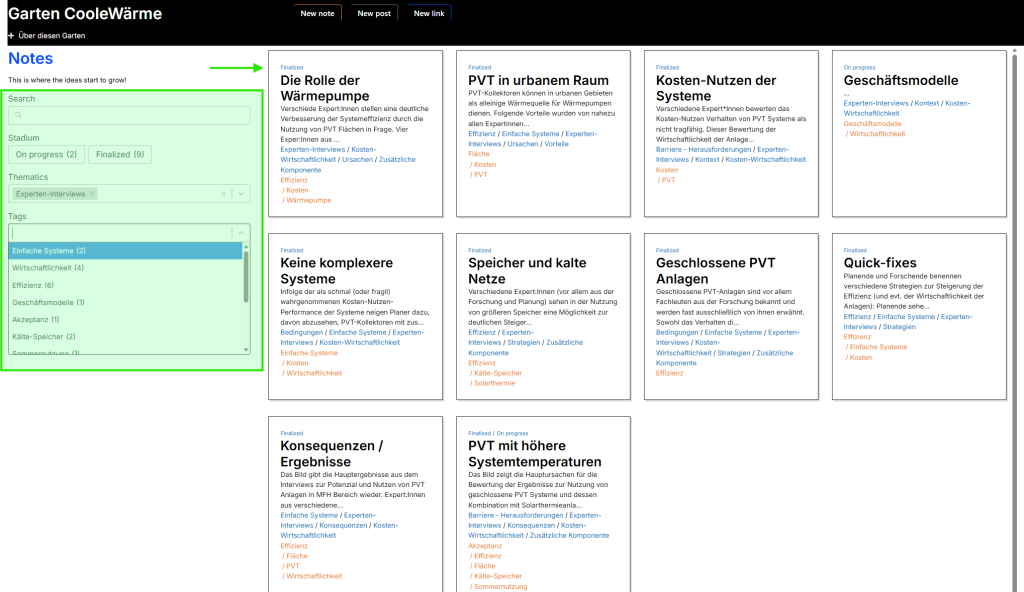This screenshot has height=592, width=1024.
Task: Open note 'Geschäftsmodelle'
Action: tap(901, 80)
